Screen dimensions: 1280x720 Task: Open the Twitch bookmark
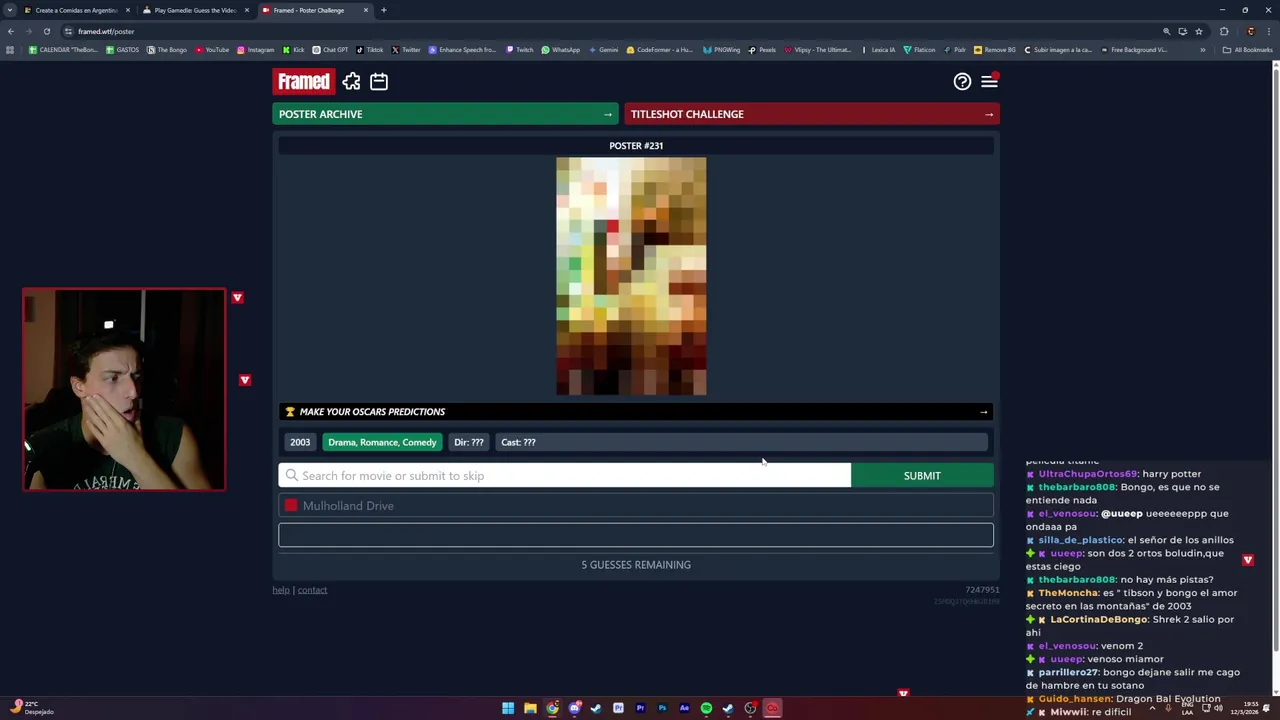519,50
